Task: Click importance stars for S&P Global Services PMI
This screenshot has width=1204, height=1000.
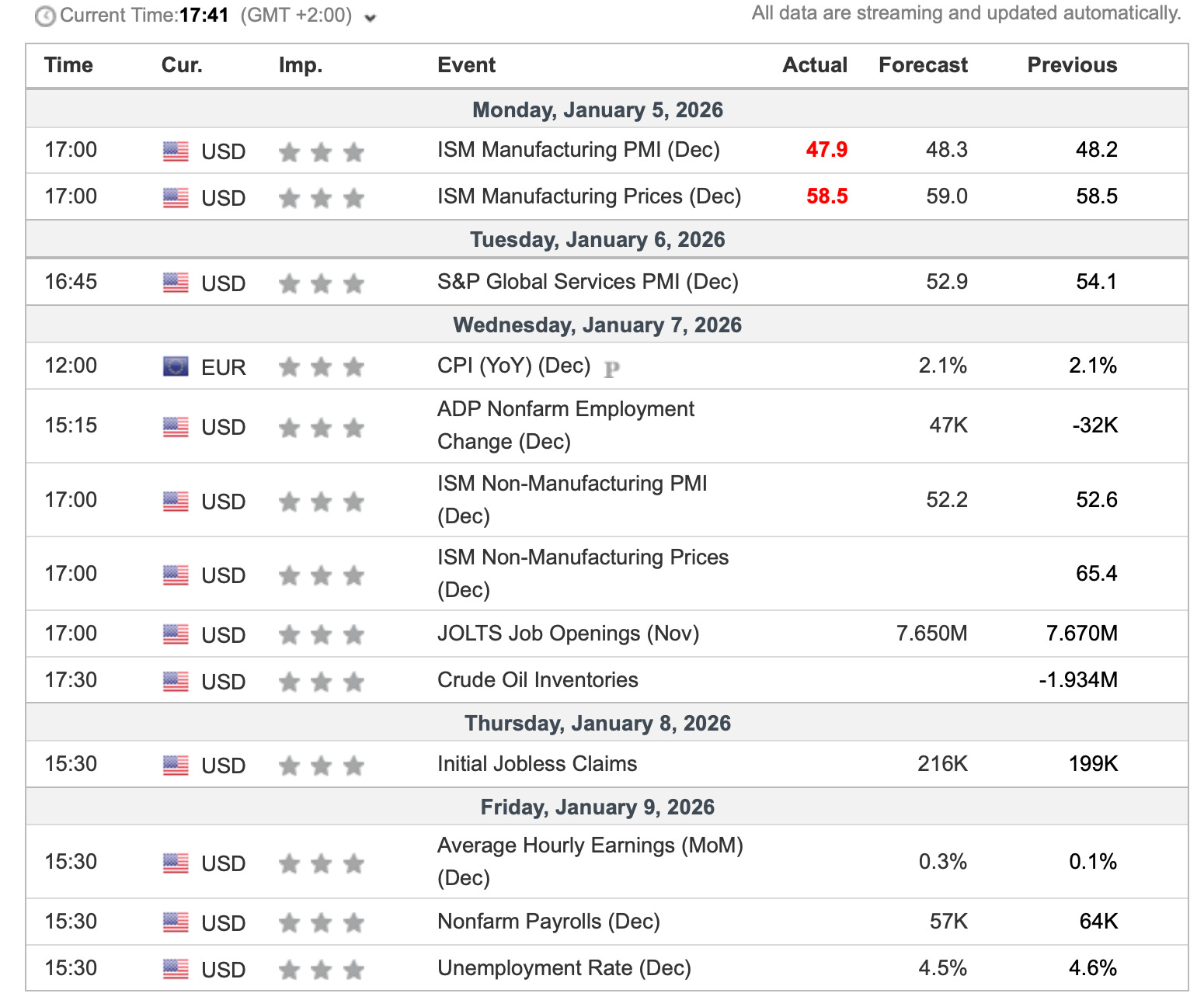Action: click(322, 283)
